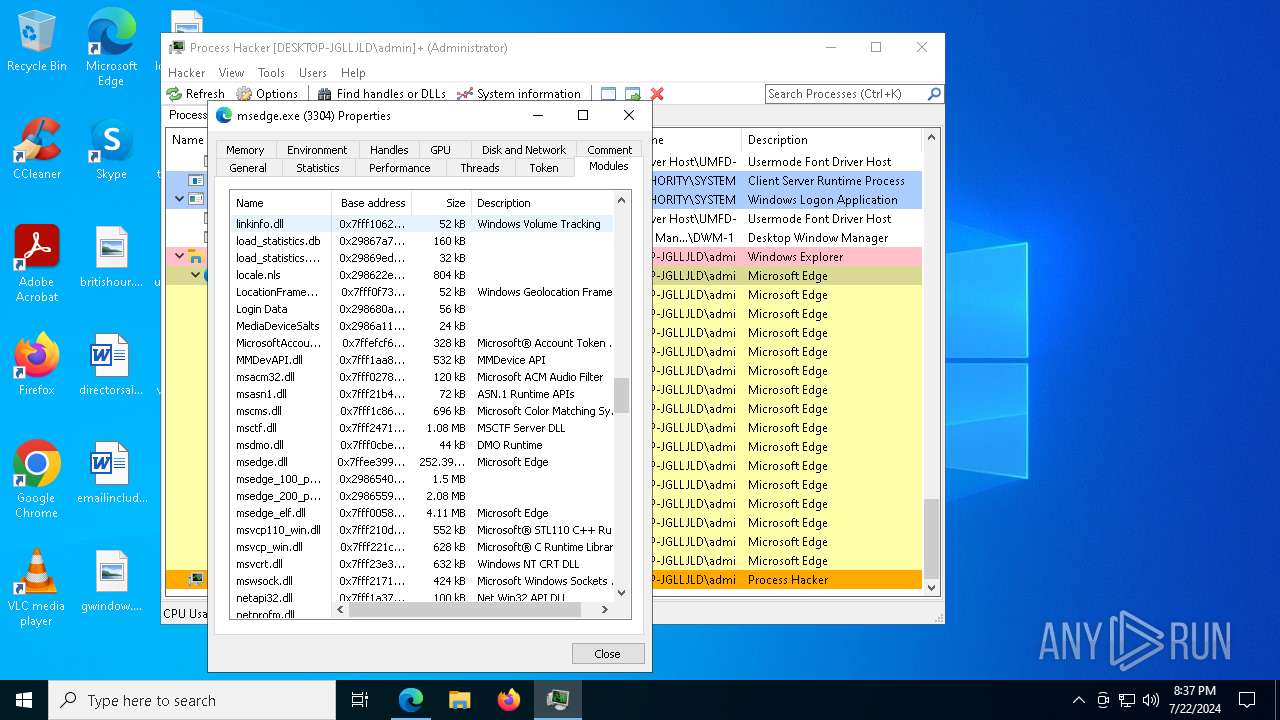Click into the Search Processes field

846,93
